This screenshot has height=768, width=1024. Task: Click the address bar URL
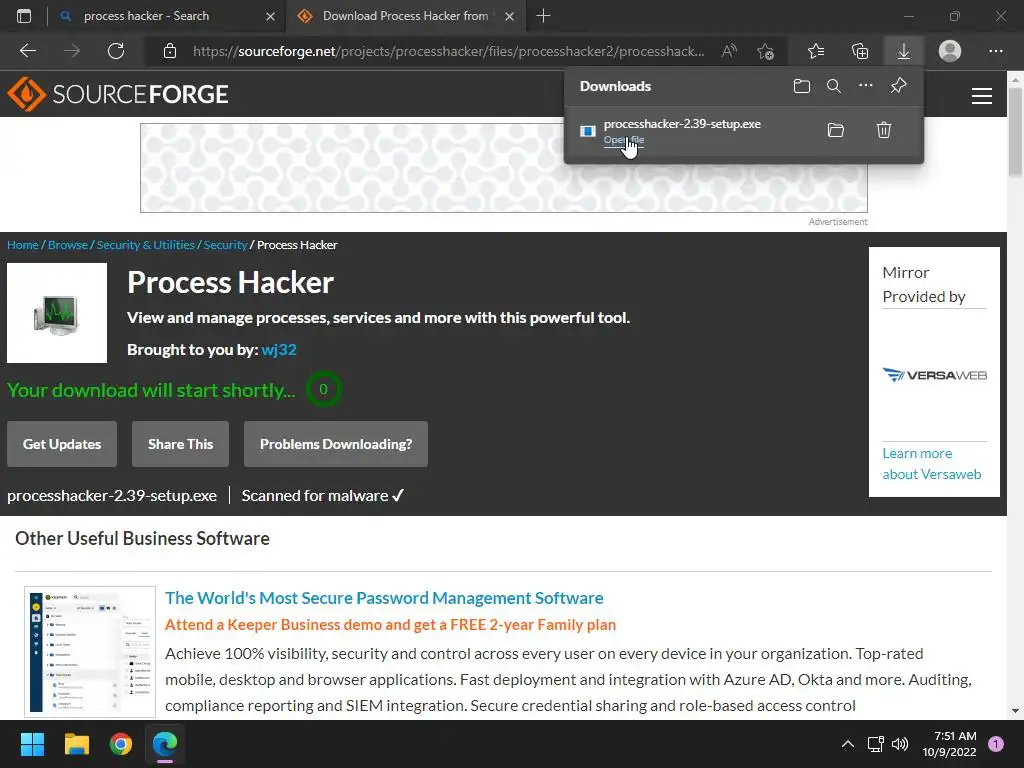(449, 51)
